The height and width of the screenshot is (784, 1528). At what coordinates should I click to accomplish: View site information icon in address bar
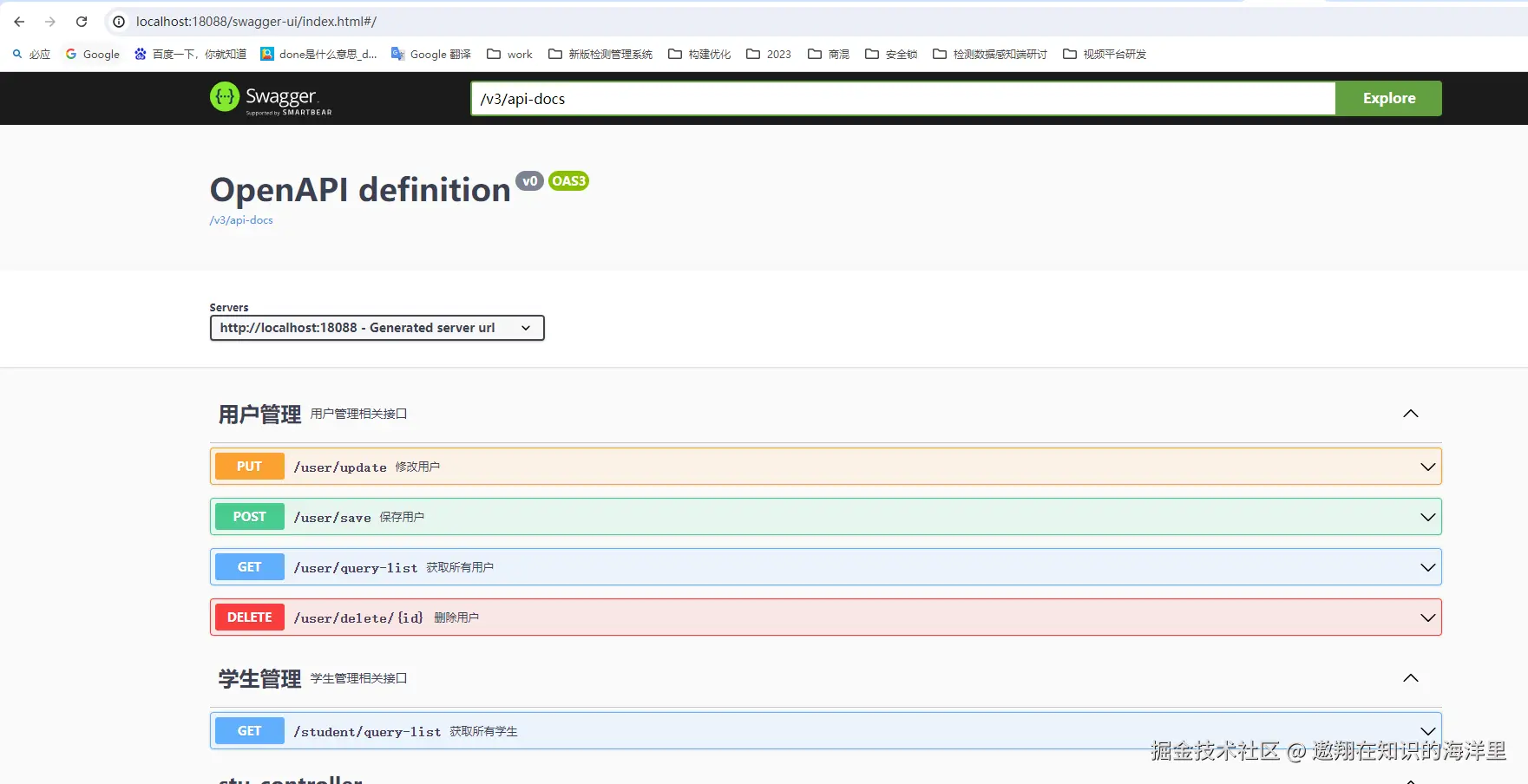coord(119,22)
